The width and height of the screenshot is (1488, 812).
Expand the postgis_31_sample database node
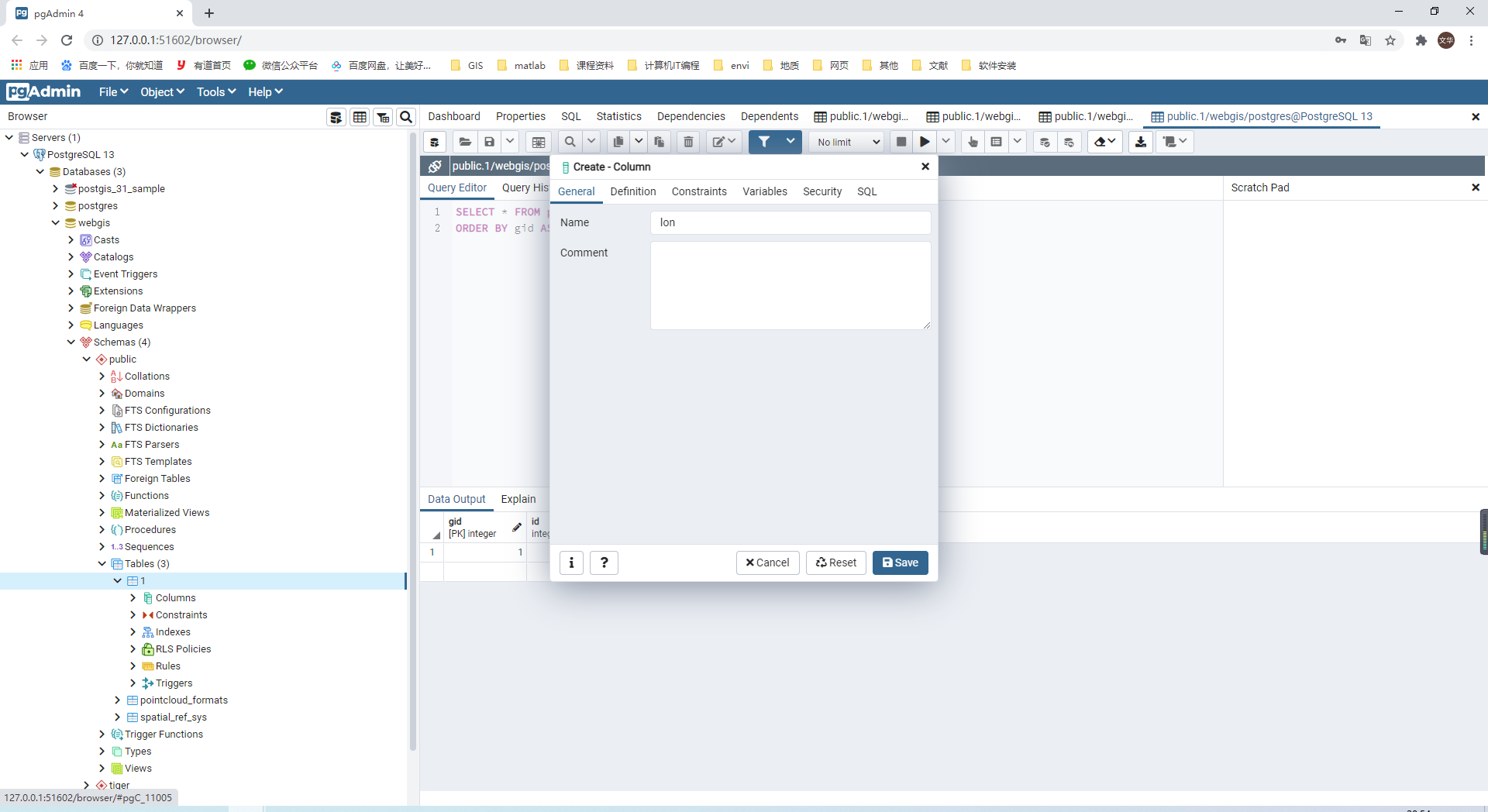click(56, 189)
